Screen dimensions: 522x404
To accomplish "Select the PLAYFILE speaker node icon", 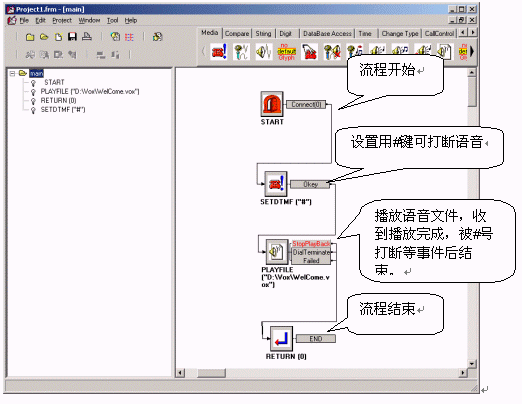I will point(276,252).
